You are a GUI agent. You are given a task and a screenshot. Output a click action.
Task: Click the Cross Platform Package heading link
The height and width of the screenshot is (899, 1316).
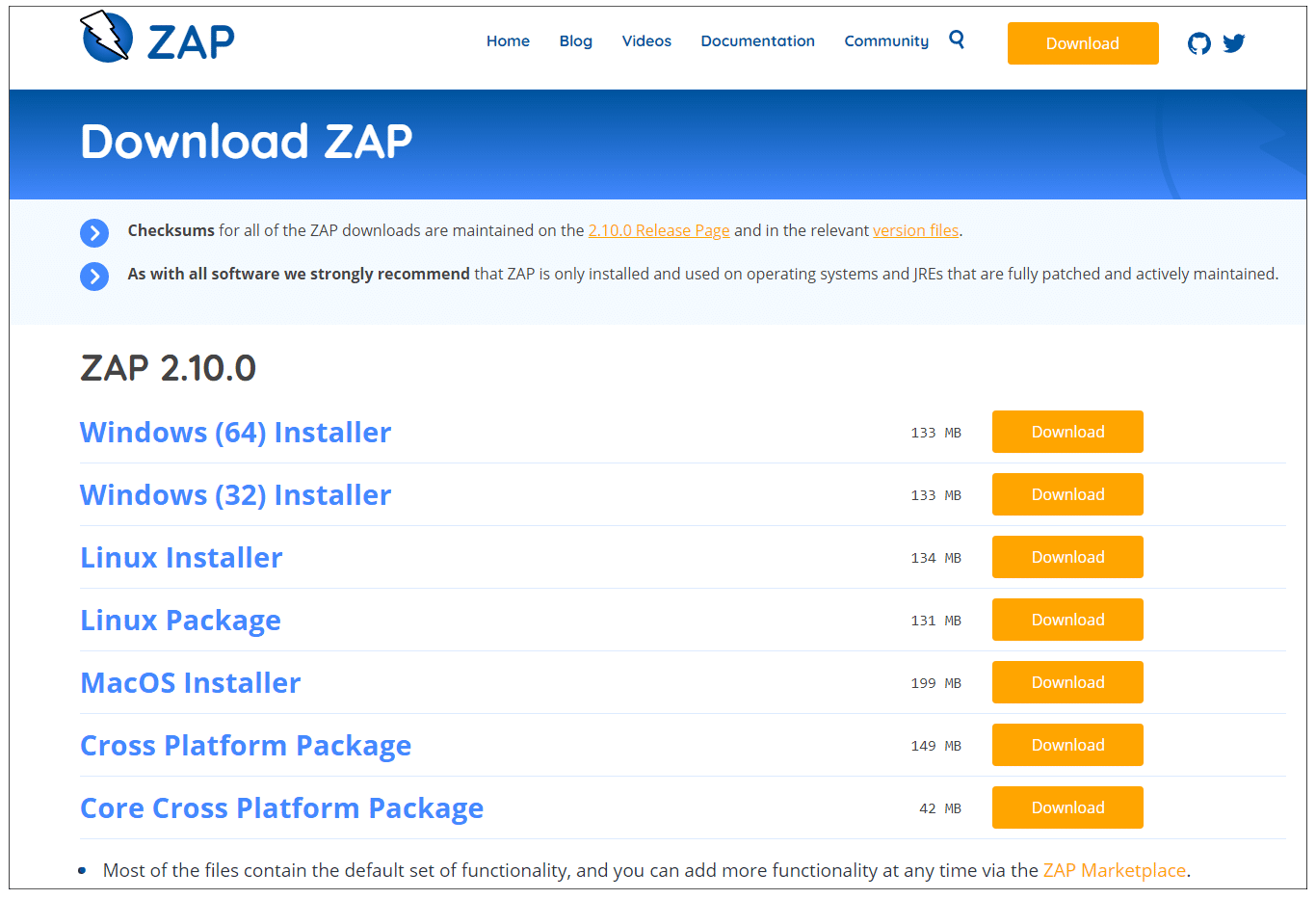point(245,745)
